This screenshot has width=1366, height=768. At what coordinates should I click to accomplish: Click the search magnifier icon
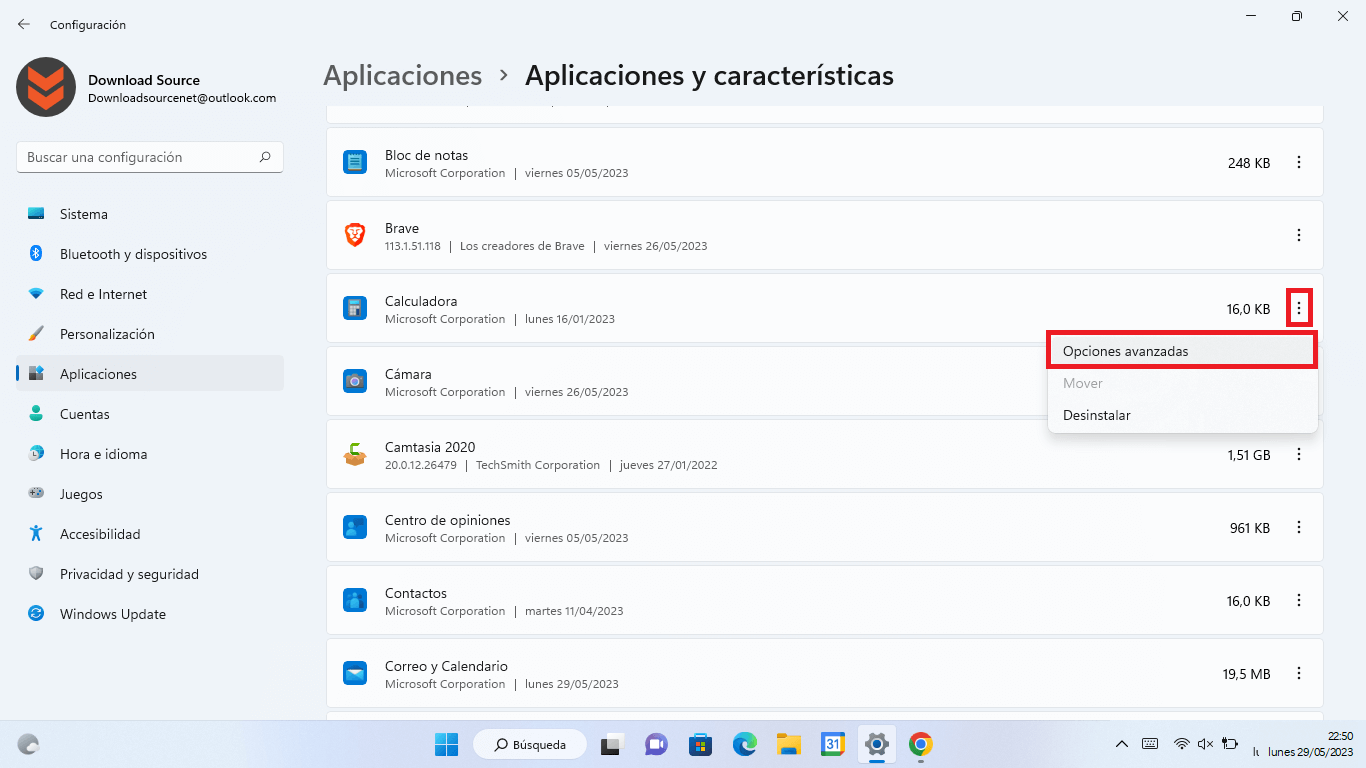click(265, 157)
